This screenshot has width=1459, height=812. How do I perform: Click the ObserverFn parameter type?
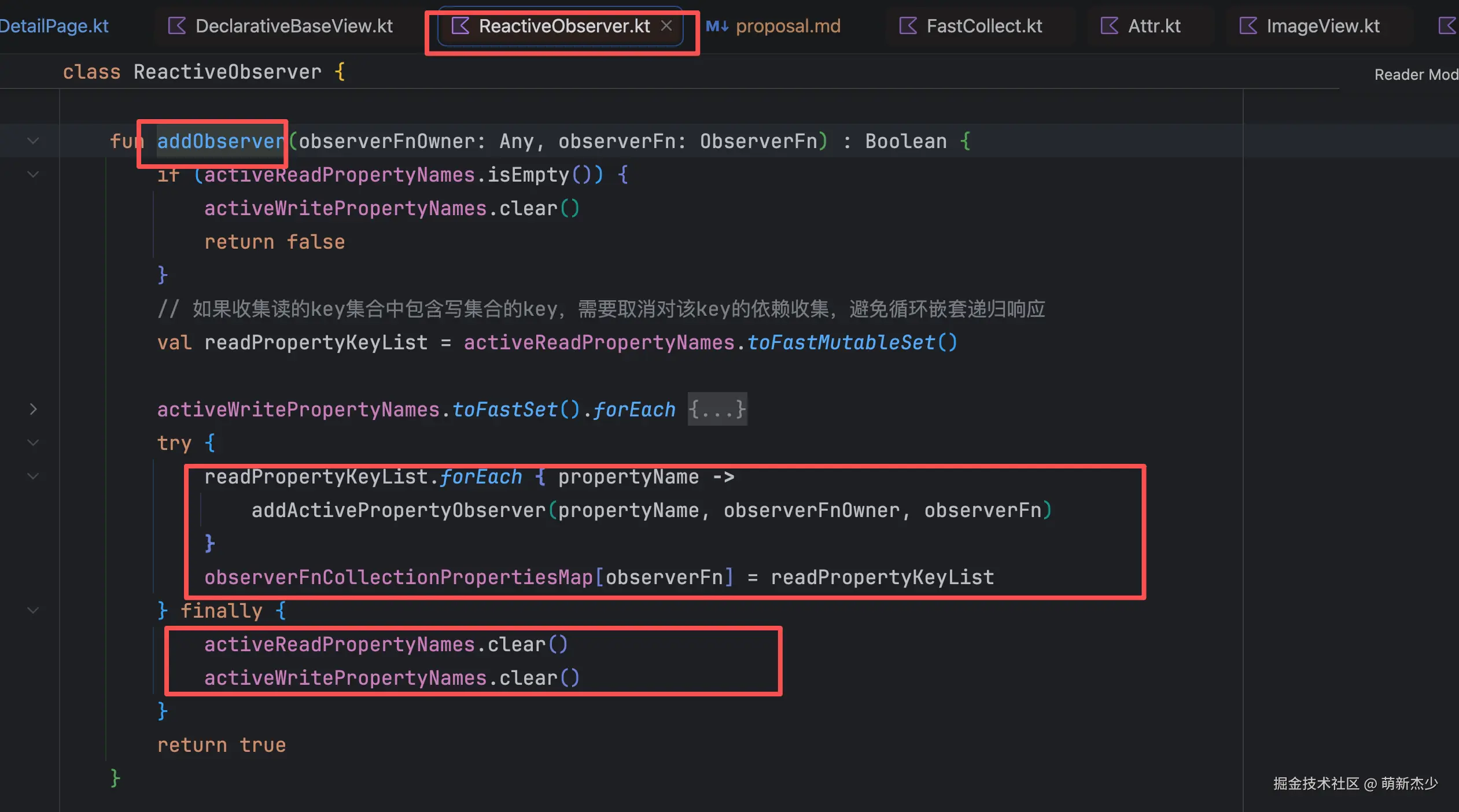[x=758, y=141]
